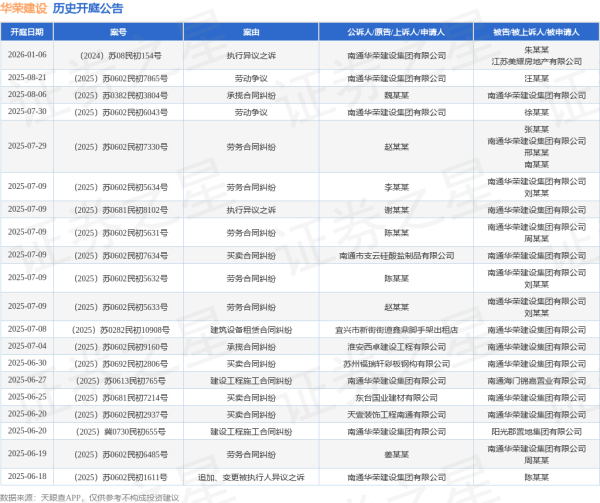Select case number 苏0602民初6043号
600x503 pixels.
[x=121, y=112]
